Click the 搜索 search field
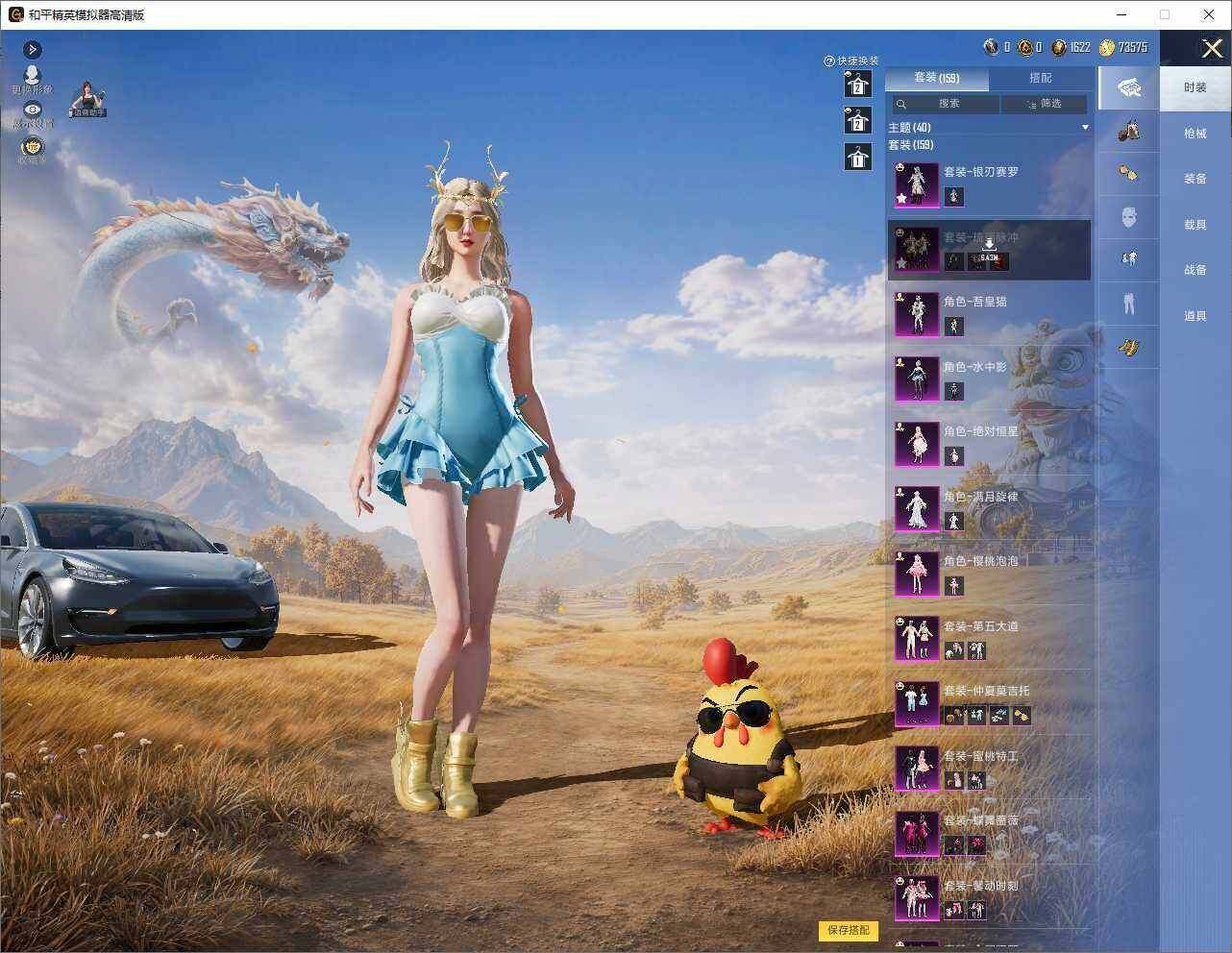The image size is (1232, 953). (x=946, y=104)
